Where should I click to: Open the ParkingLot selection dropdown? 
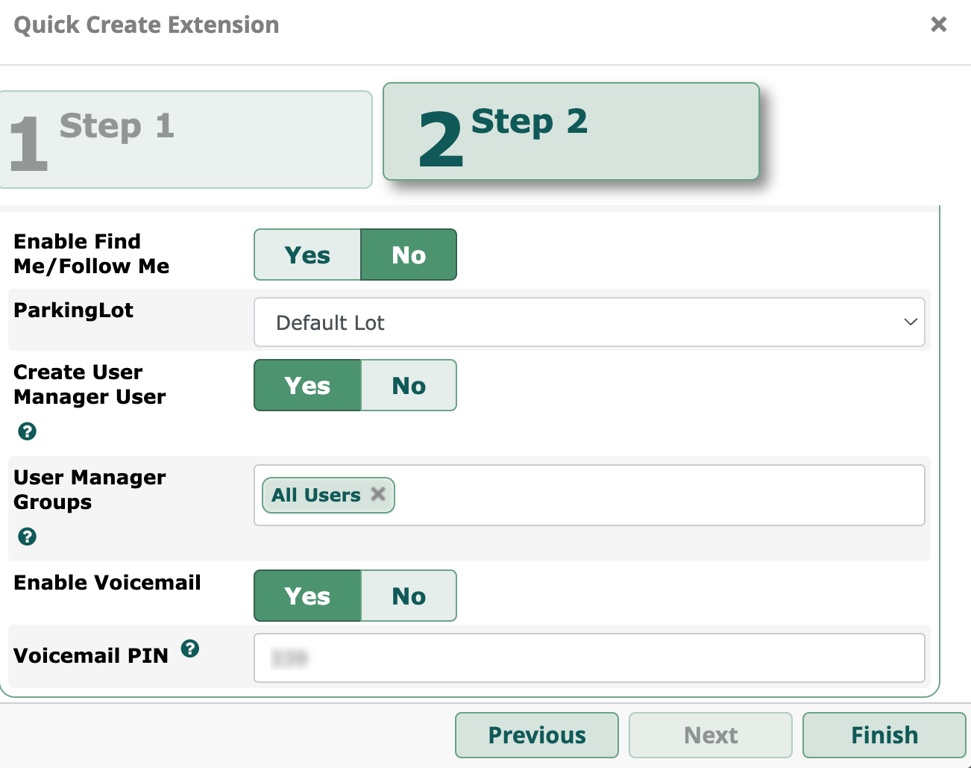[590, 322]
